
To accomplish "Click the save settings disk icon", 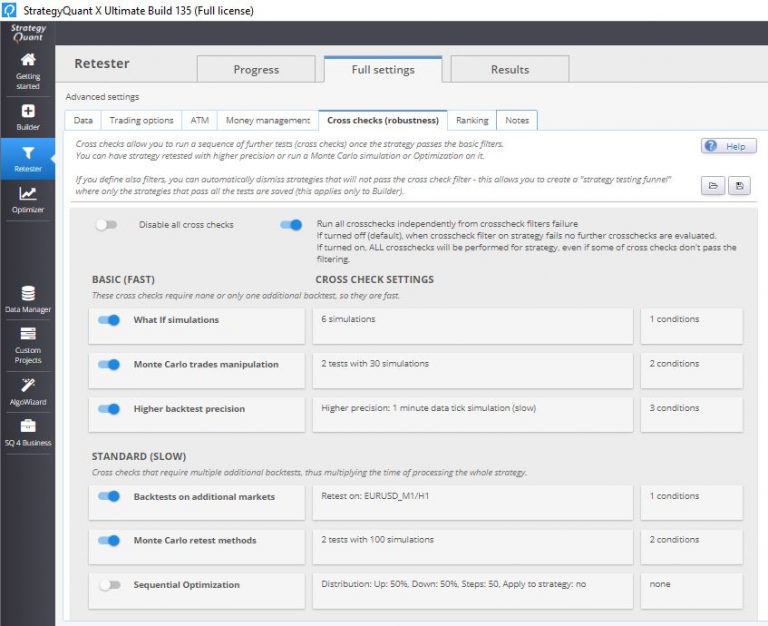I will coord(739,186).
